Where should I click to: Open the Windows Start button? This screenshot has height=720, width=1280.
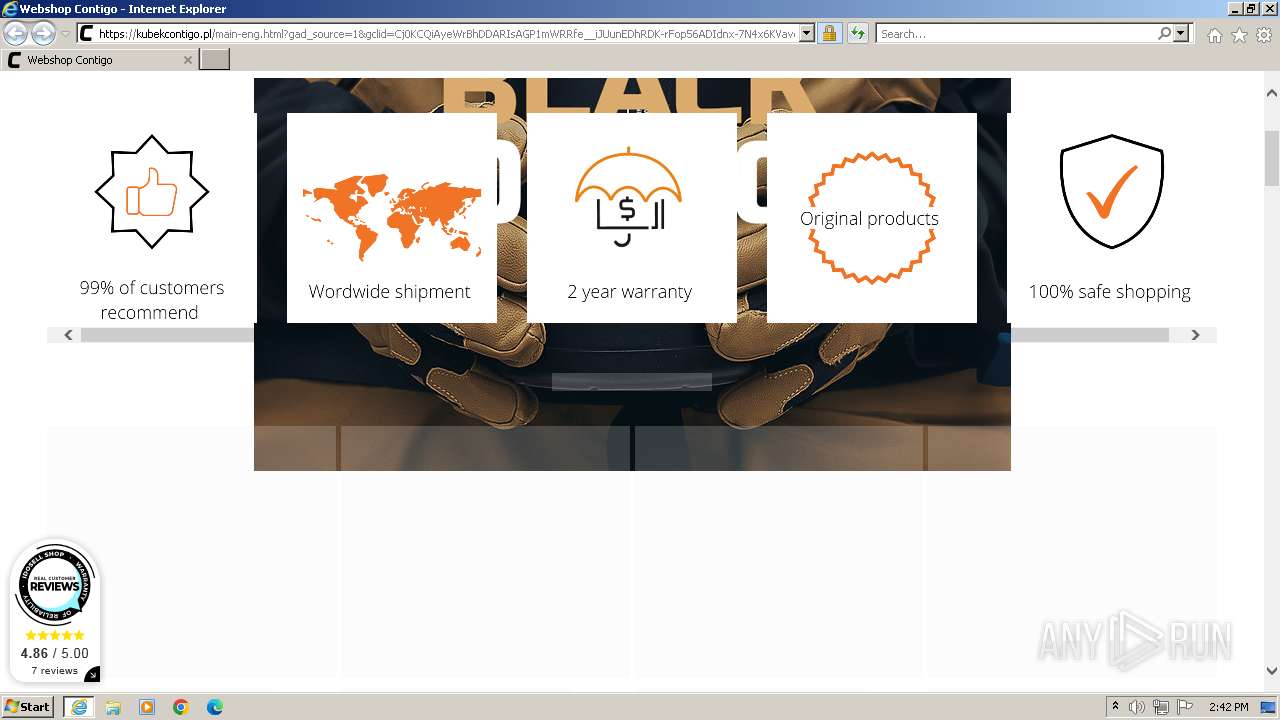28,706
